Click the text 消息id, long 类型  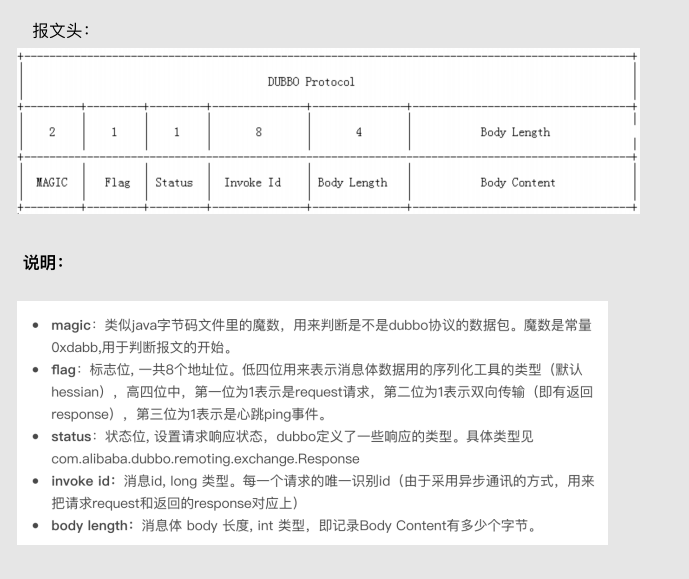click(176, 481)
